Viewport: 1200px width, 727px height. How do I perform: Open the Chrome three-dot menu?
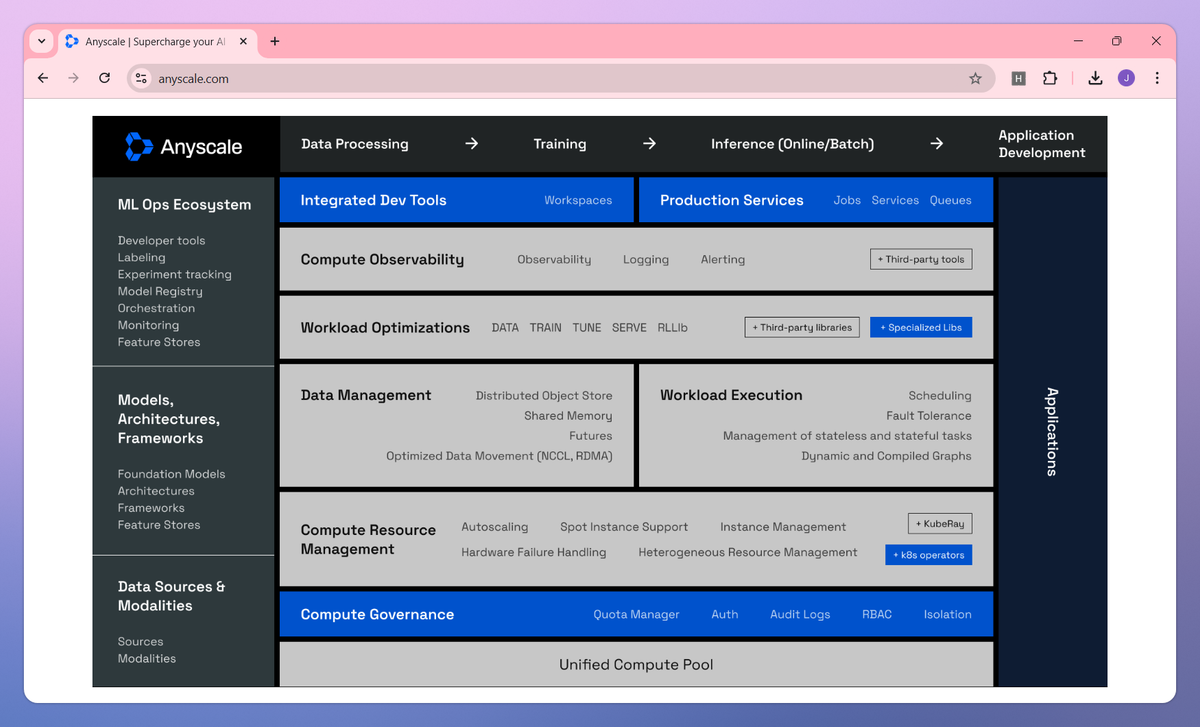(1157, 78)
